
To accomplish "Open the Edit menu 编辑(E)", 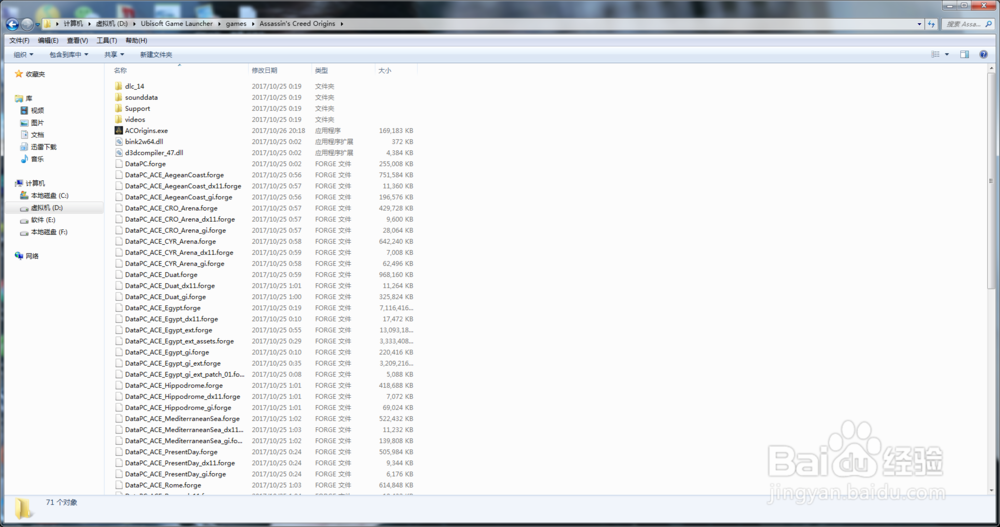I will coord(48,40).
